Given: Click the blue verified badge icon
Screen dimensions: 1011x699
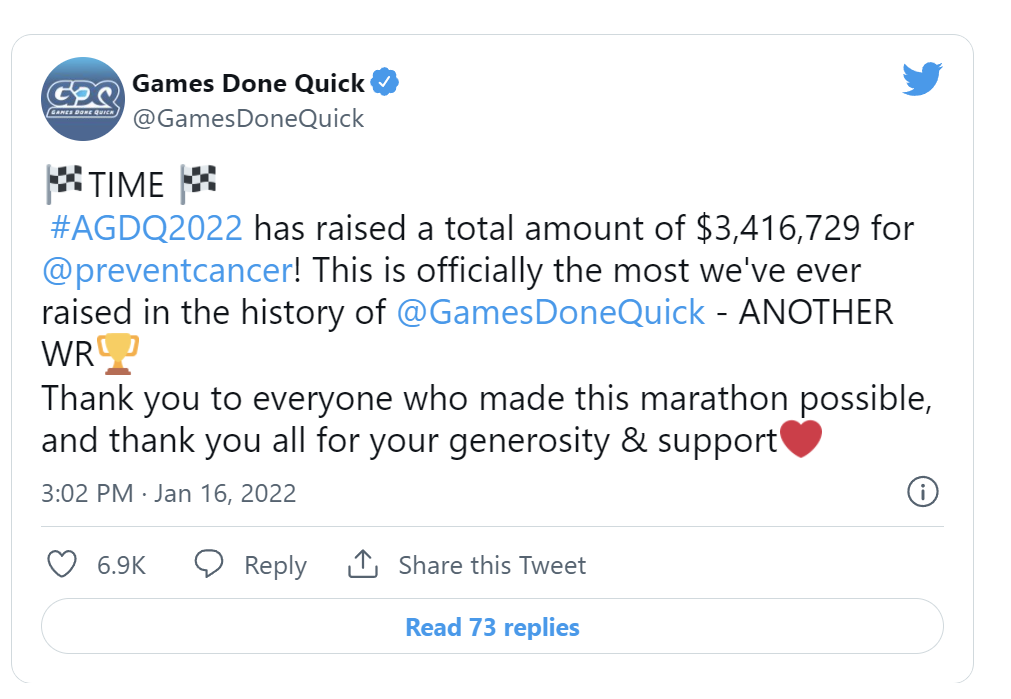Looking at the screenshot, I should 385,83.
